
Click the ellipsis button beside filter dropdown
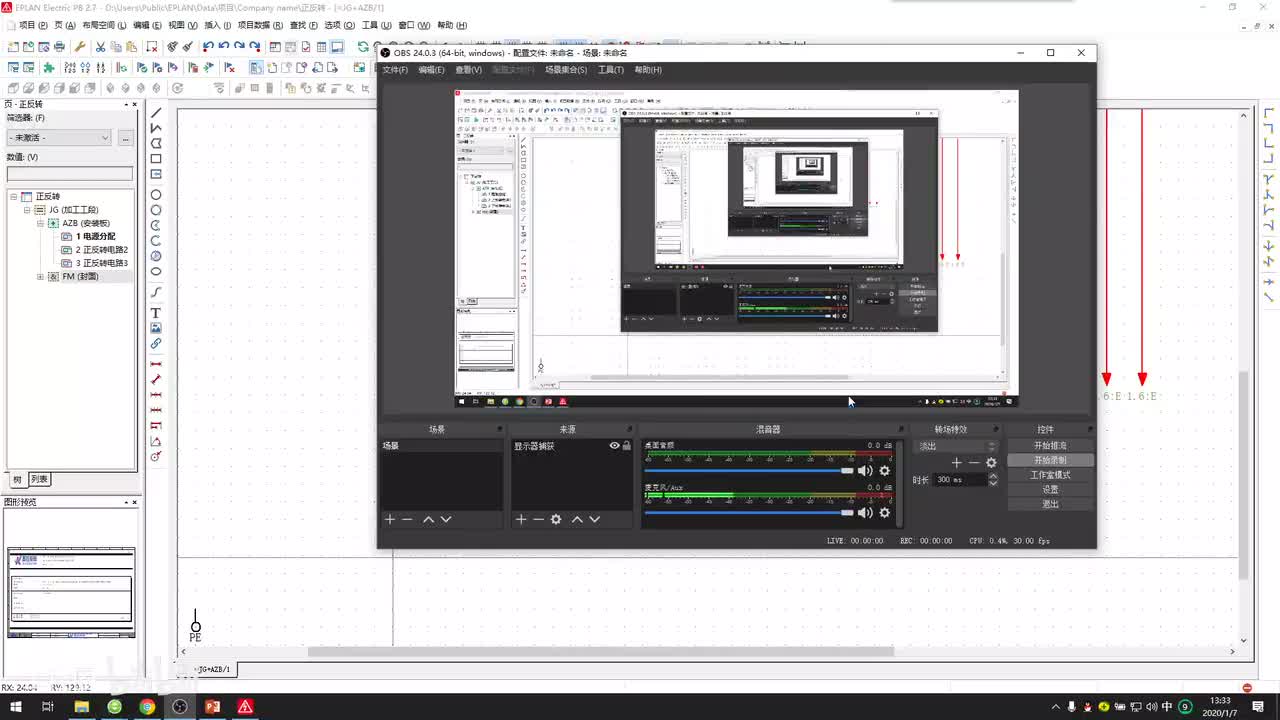click(126, 138)
